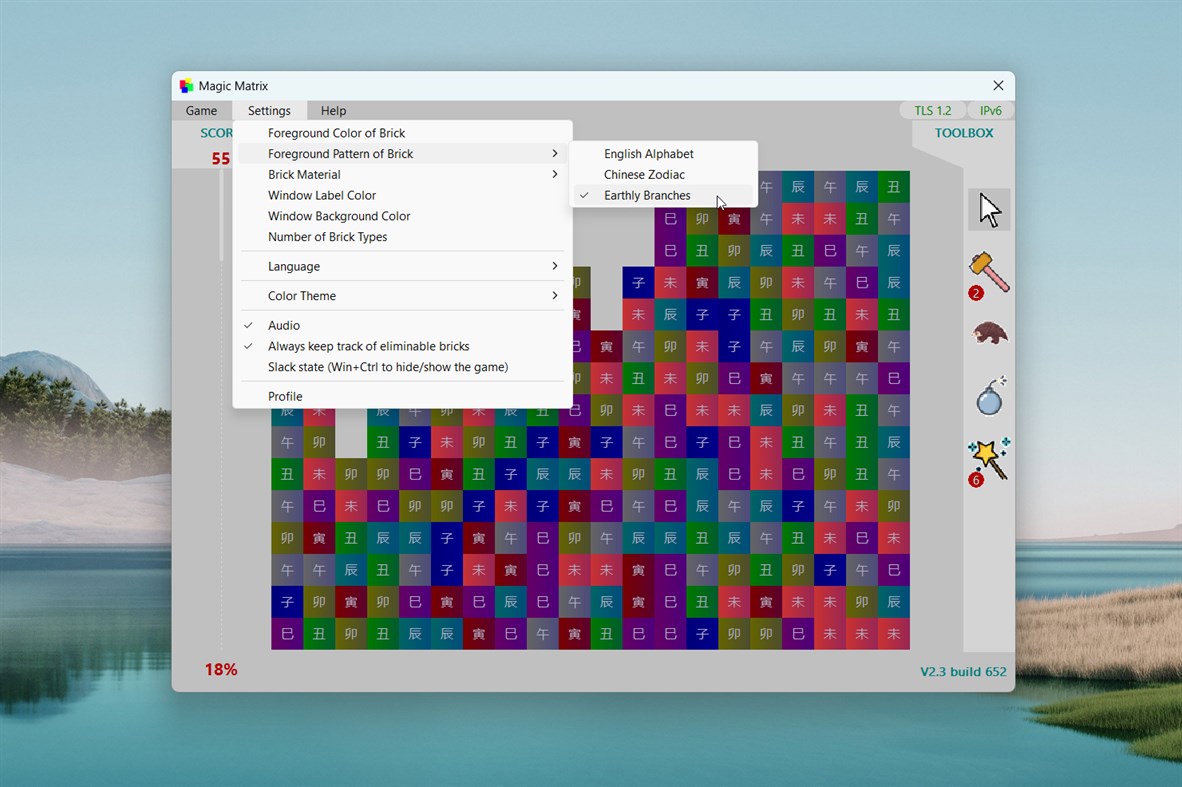Click the TLS 1.2 status badge
This screenshot has height=787, width=1182.
[931, 110]
